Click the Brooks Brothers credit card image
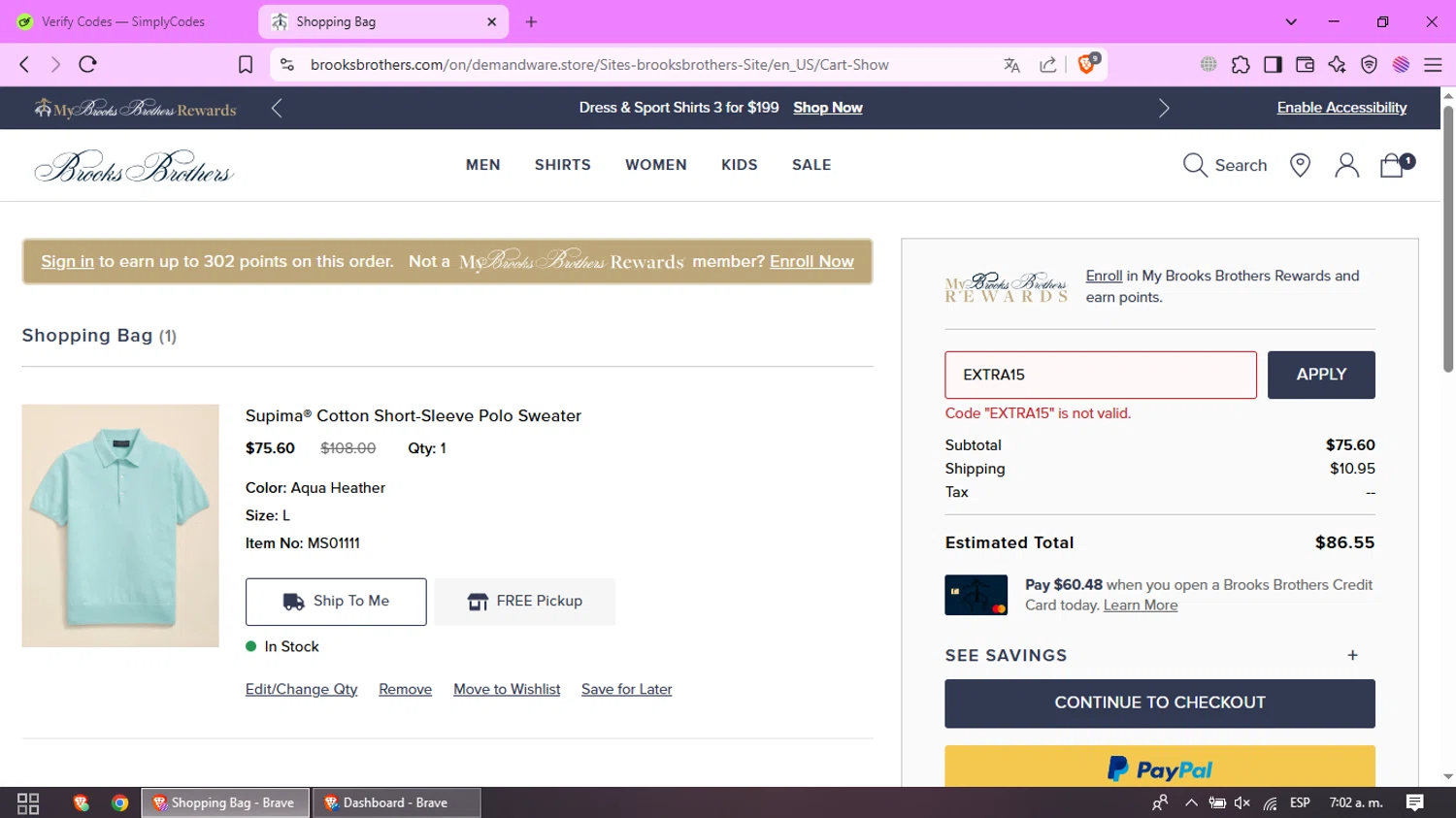 pos(976,596)
